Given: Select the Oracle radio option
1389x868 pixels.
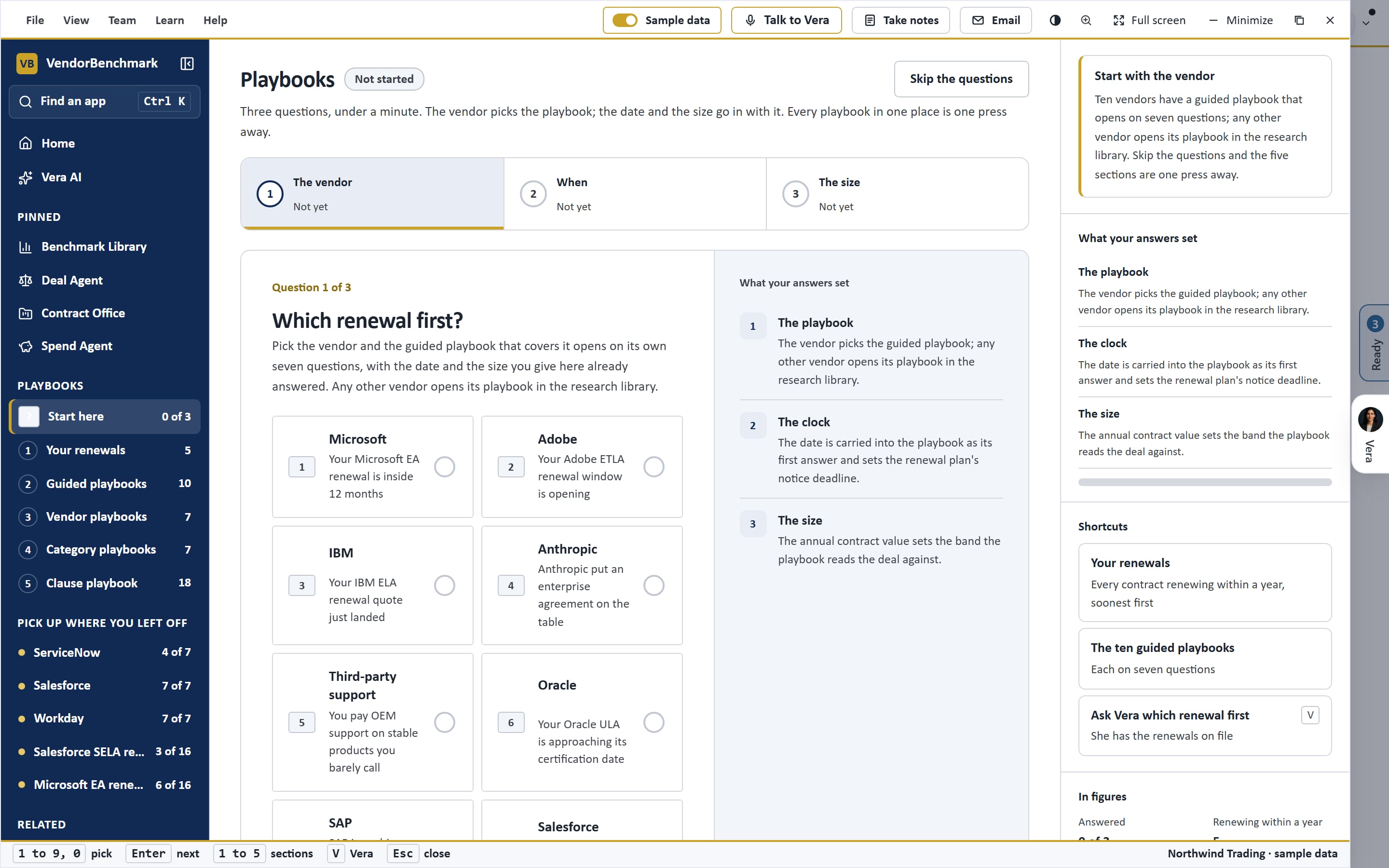Looking at the screenshot, I should (654, 722).
